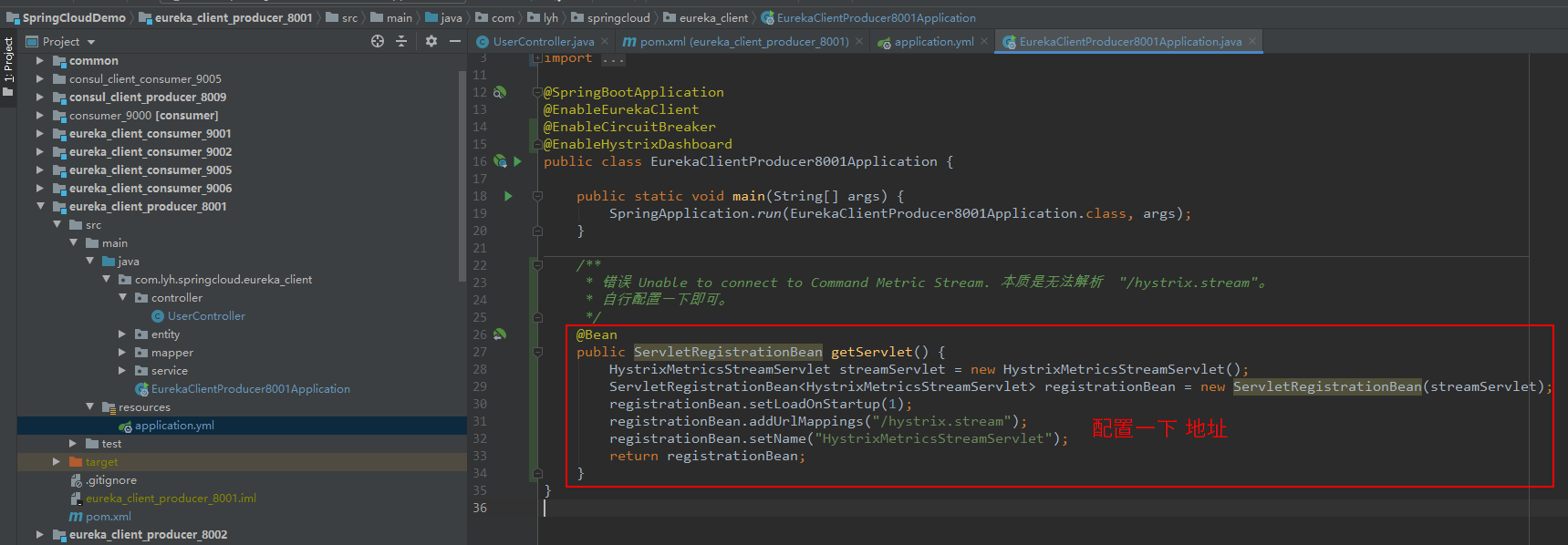Click the Collapse All icon in Project panel
The image size is (1568, 545).
[401, 41]
